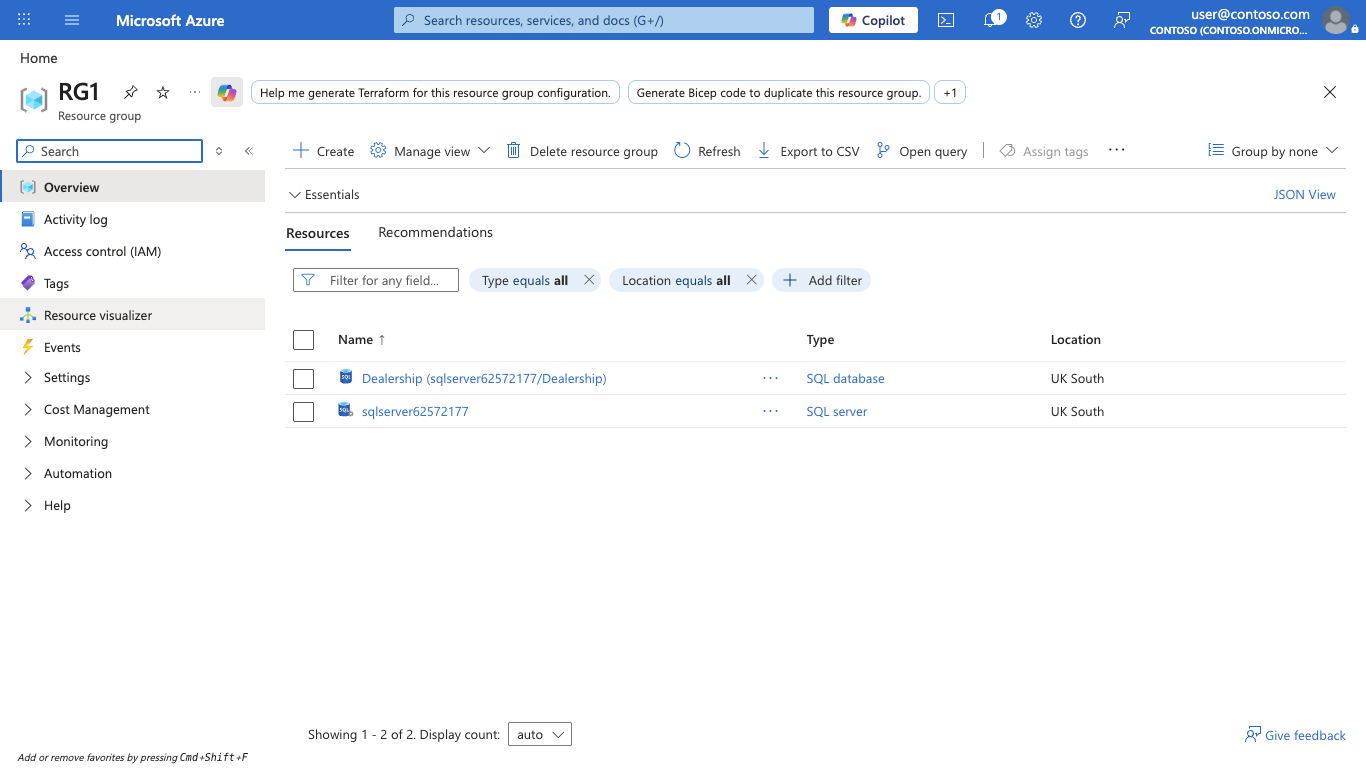Click Add filter
This screenshot has height=768, width=1366.
(x=822, y=280)
